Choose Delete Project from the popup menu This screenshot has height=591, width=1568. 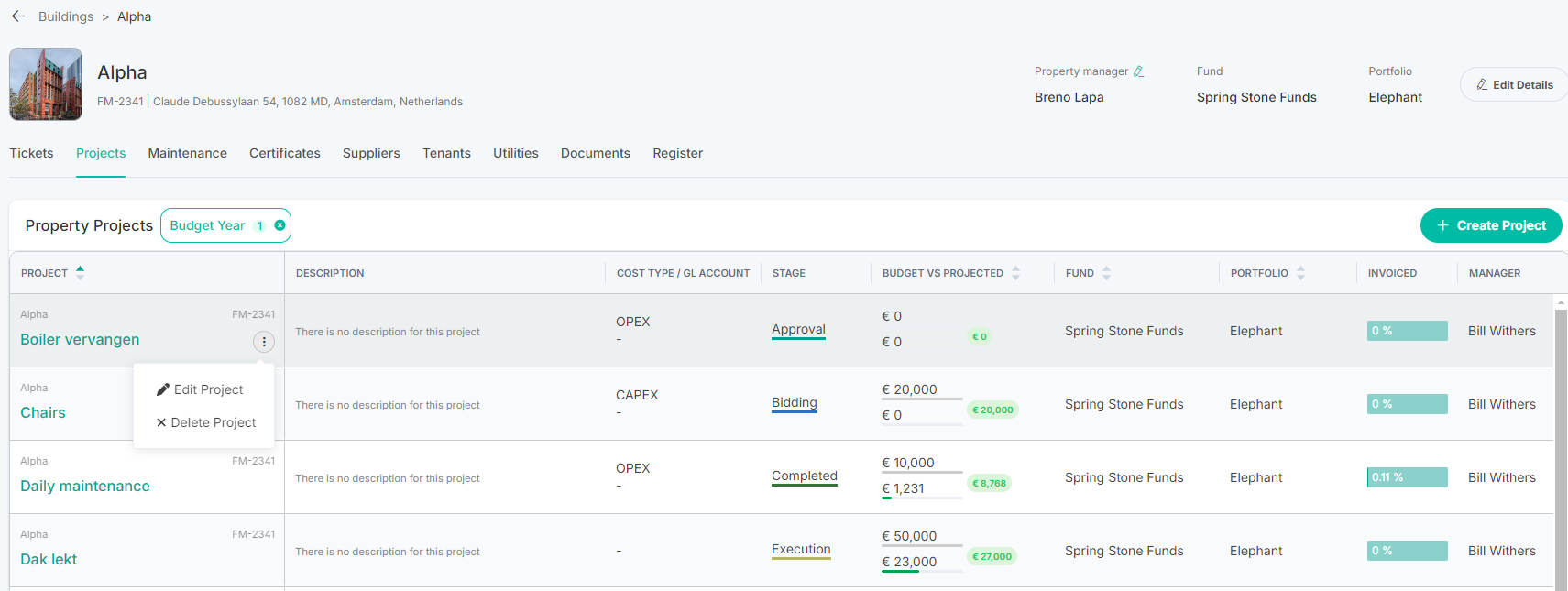coord(205,422)
